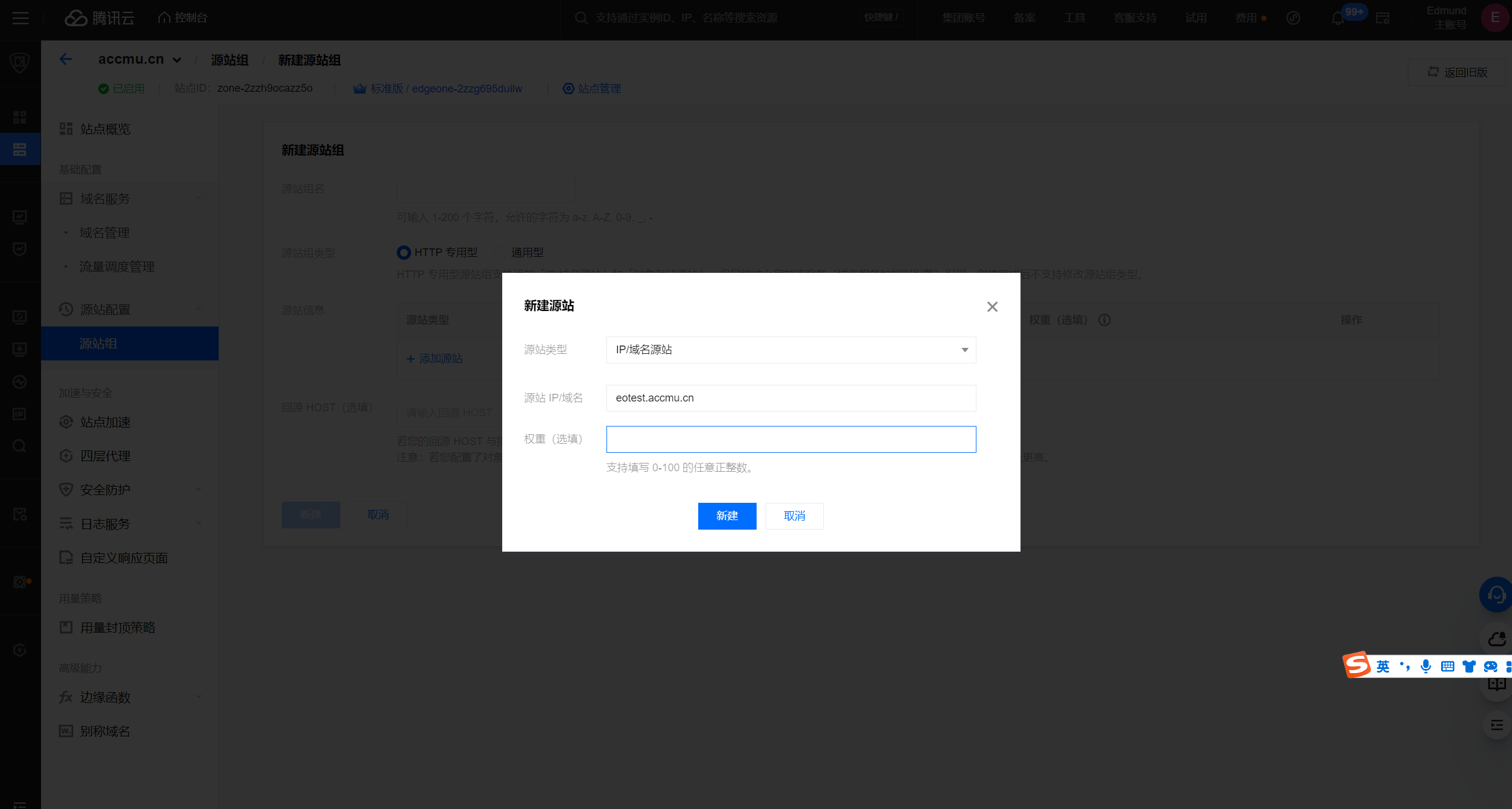Click the shield icon in left rail

tap(20, 62)
